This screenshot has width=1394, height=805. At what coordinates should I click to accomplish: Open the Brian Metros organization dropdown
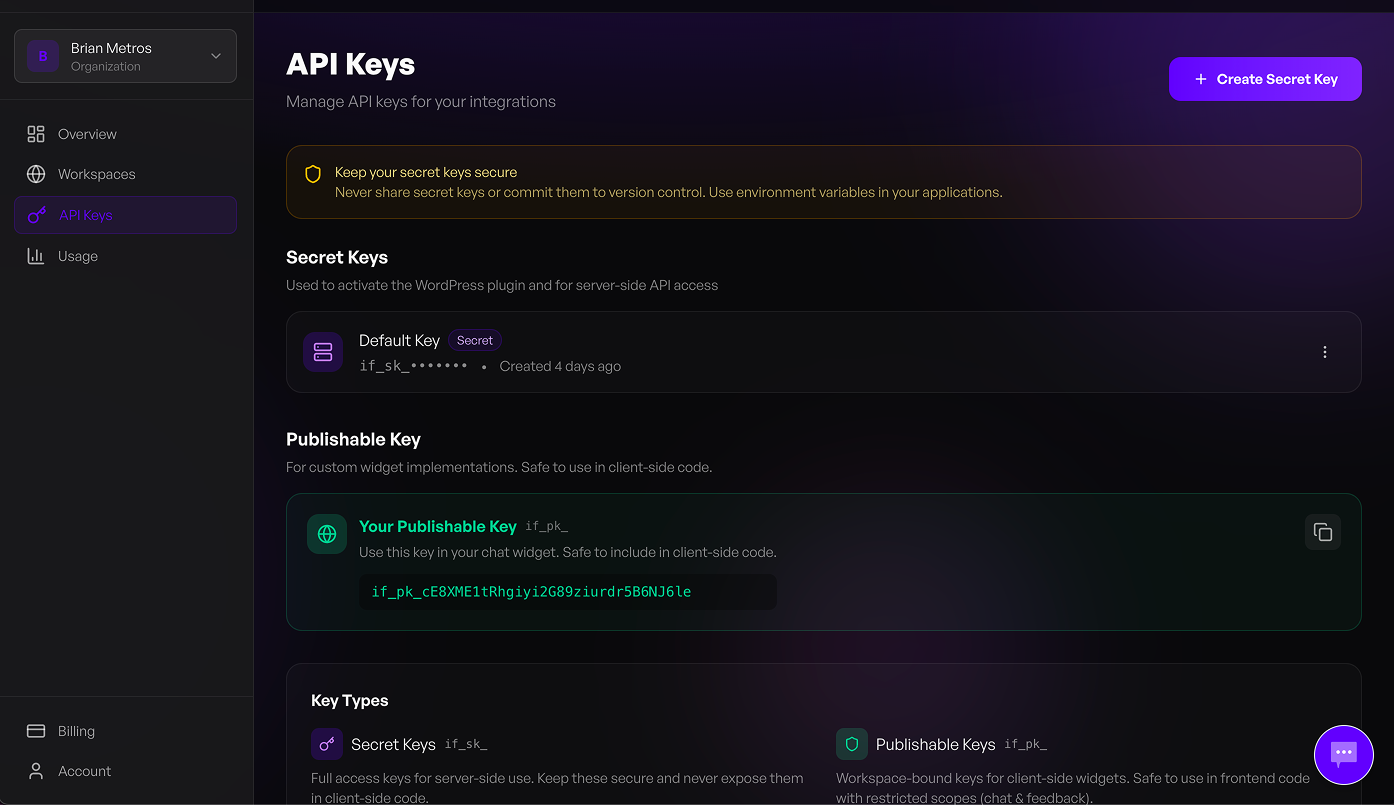(125, 56)
